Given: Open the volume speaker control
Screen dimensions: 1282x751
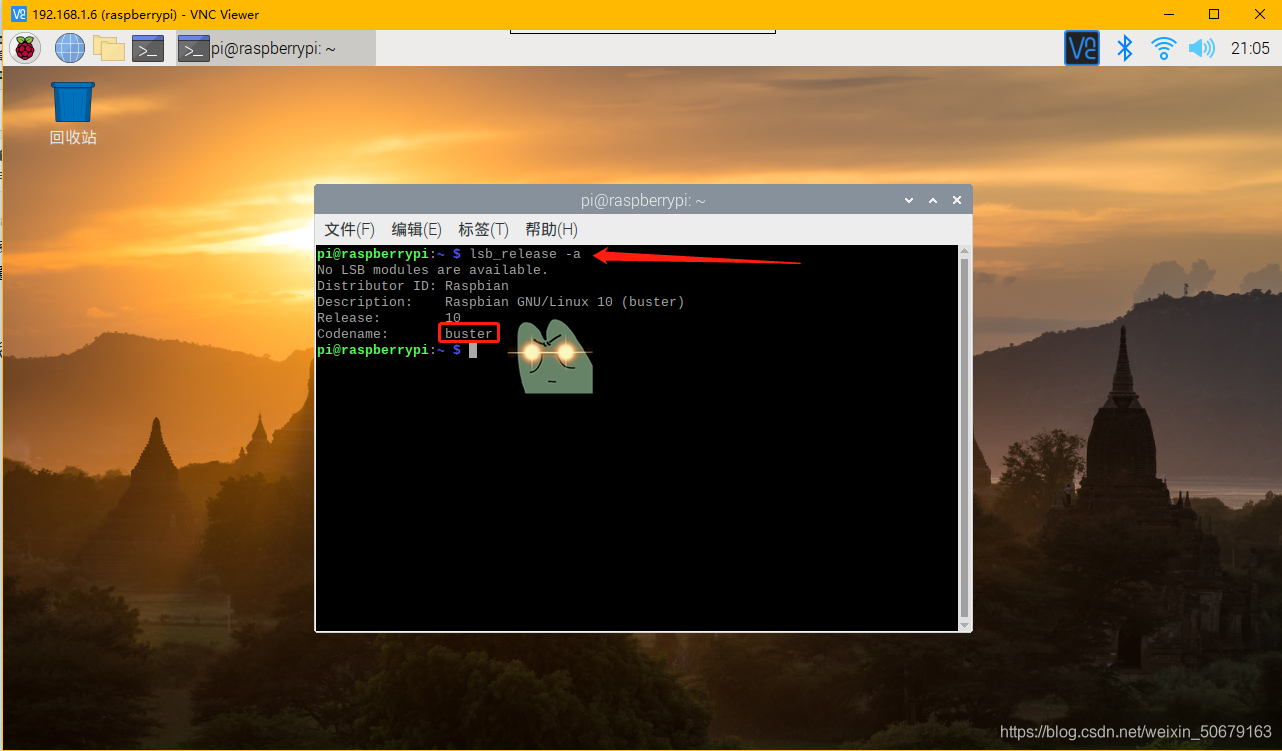Looking at the screenshot, I should [x=1201, y=48].
